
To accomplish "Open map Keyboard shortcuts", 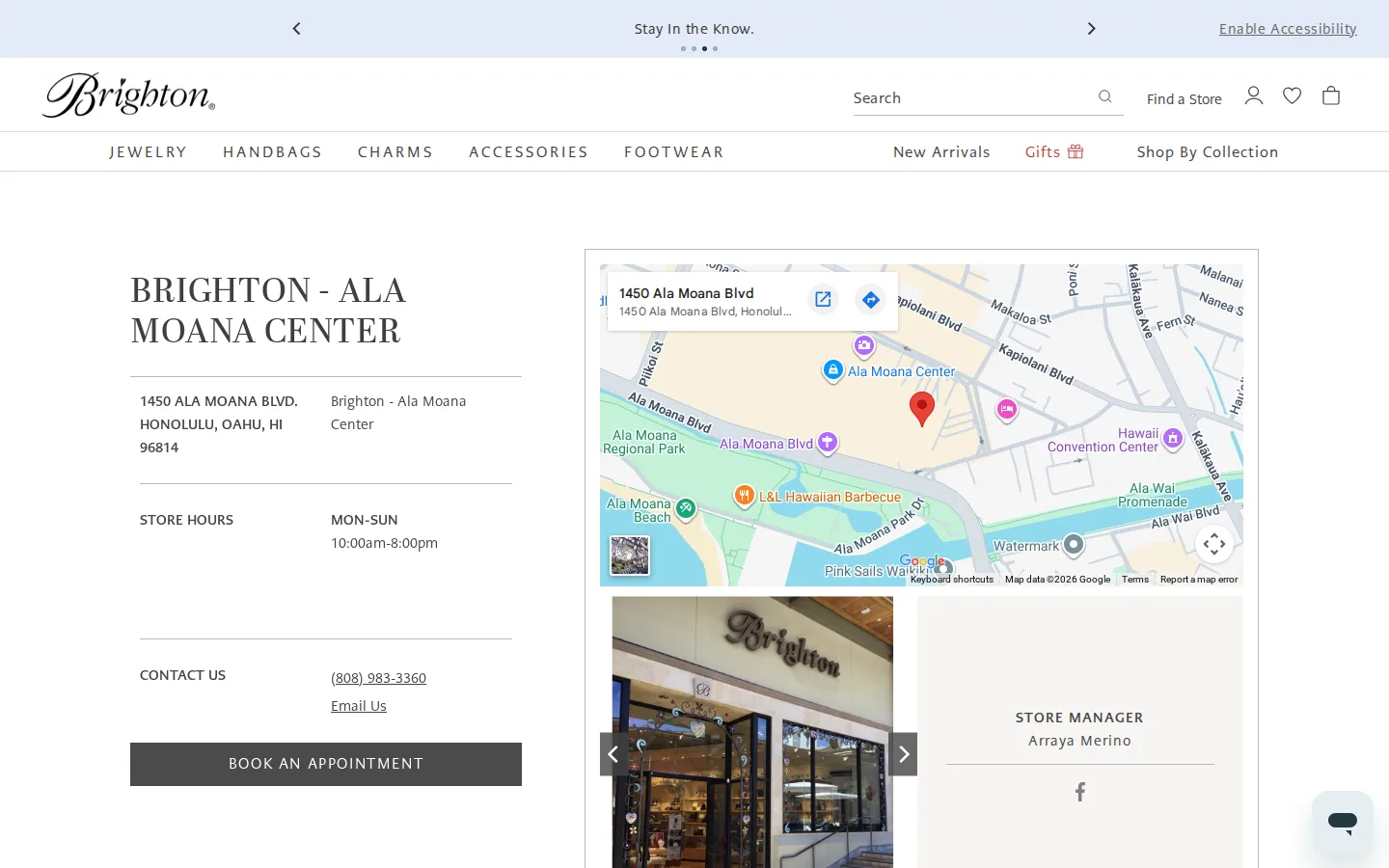I will pyautogui.click(x=952, y=580).
